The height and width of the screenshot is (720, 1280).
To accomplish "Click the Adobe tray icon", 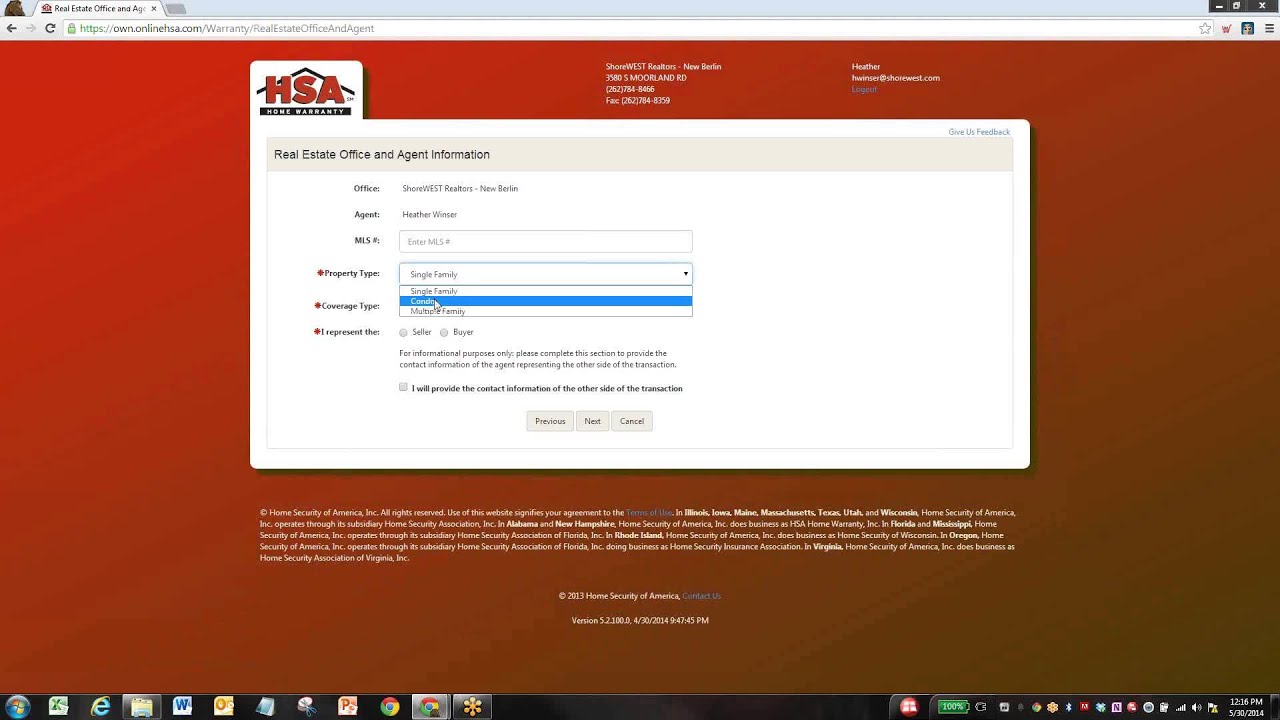I will coord(1084,707).
